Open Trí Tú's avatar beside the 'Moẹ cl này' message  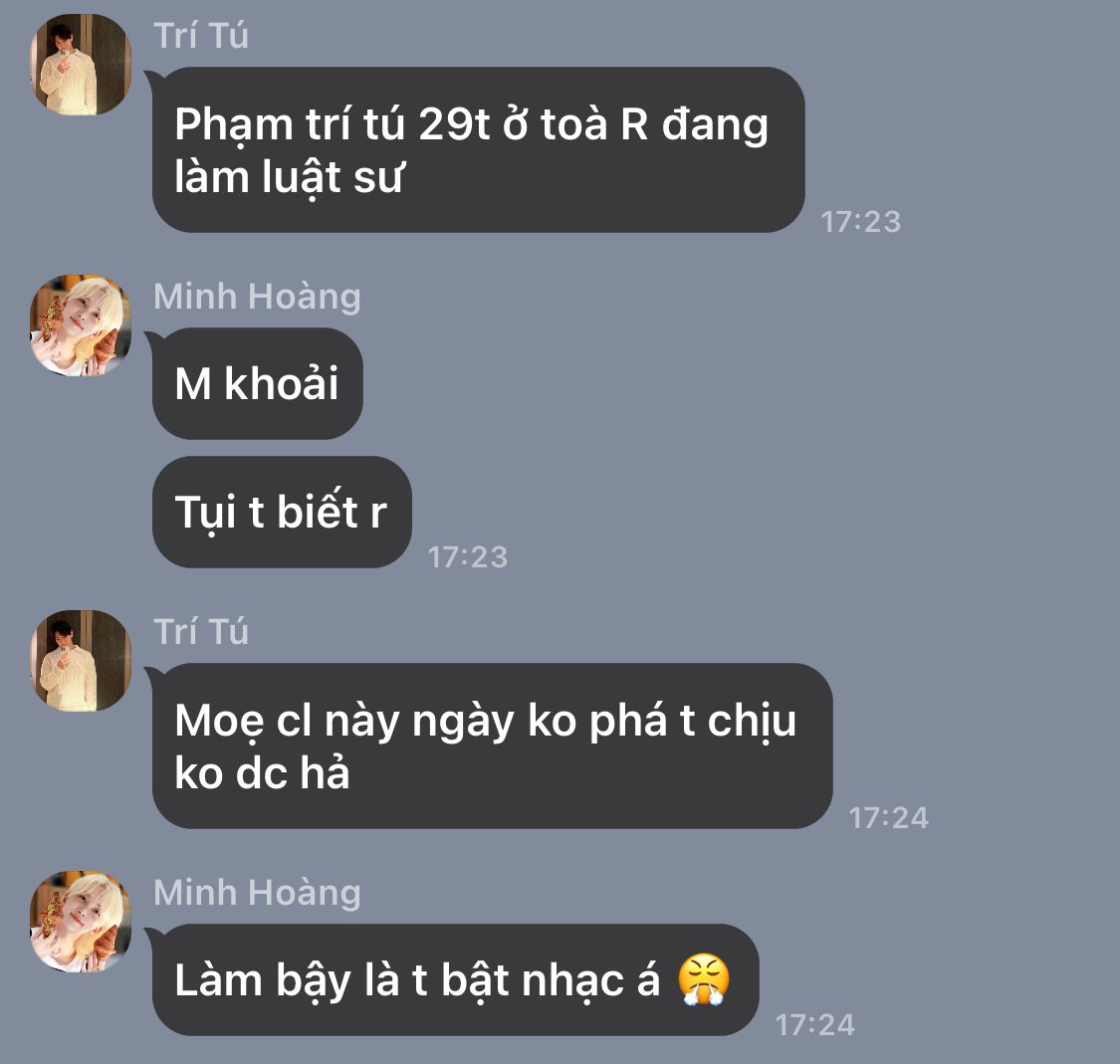(x=81, y=661)
